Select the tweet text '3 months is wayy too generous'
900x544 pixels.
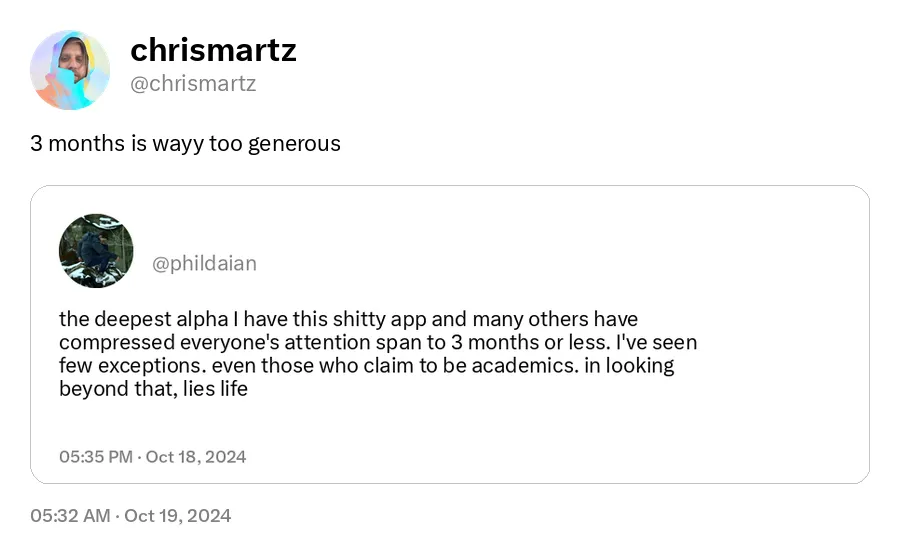pos(185,143)
